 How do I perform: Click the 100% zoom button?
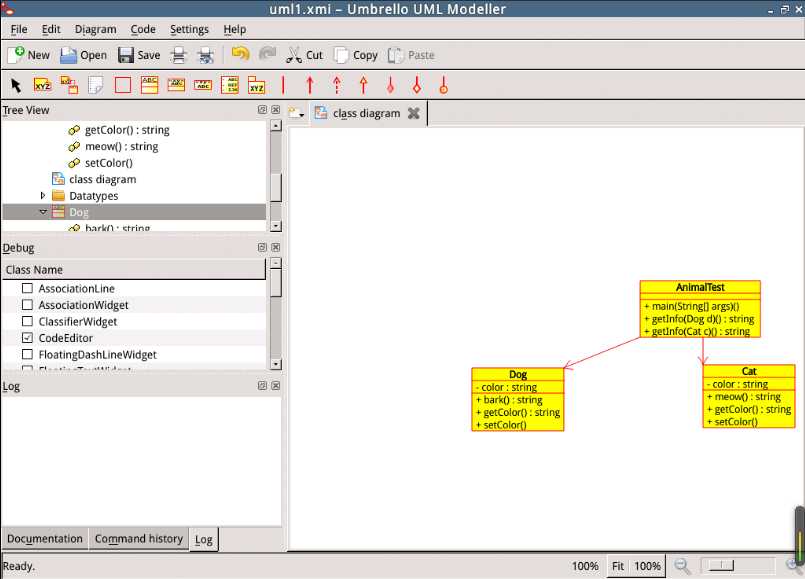pos(647,566)
